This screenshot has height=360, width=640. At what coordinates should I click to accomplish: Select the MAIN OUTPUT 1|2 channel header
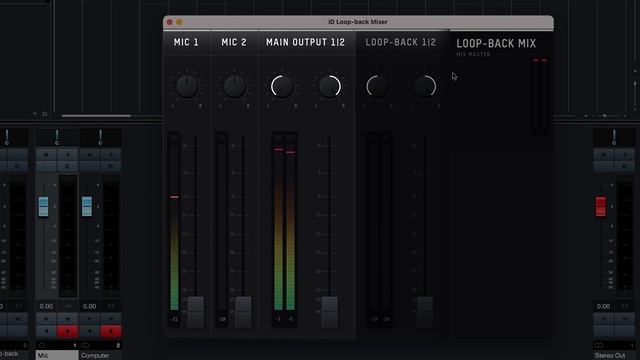point(305,42)
